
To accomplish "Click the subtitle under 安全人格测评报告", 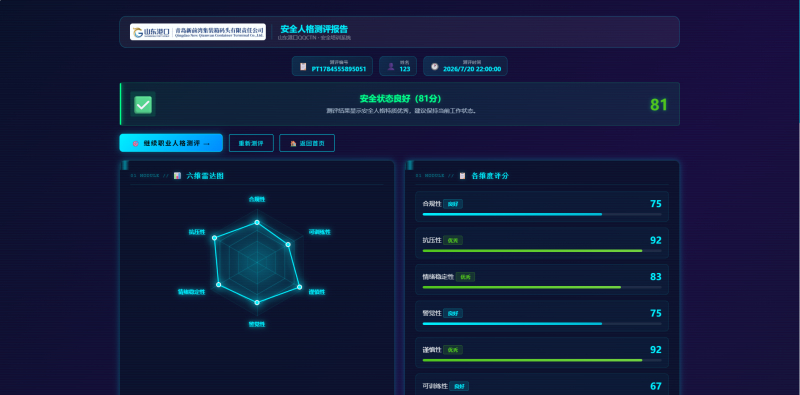I will coord(314,38).
